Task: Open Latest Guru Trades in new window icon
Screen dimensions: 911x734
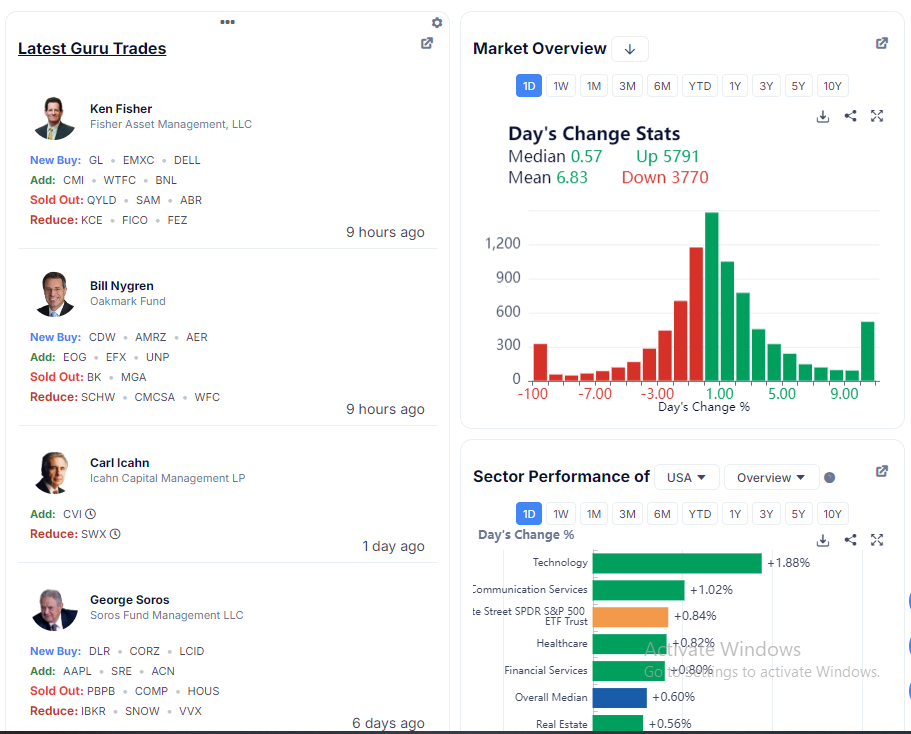Action: (x=427, y=43)
